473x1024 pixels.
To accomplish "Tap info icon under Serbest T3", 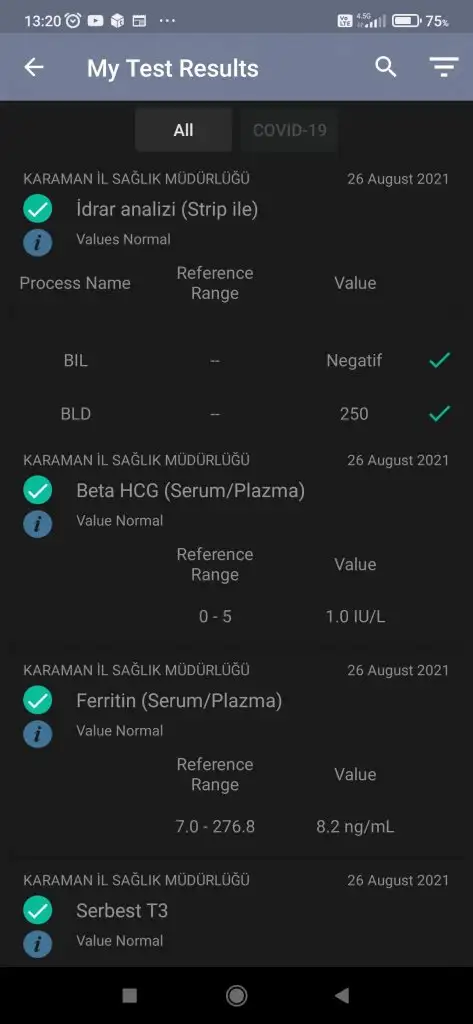I will (x=38, y=944).
